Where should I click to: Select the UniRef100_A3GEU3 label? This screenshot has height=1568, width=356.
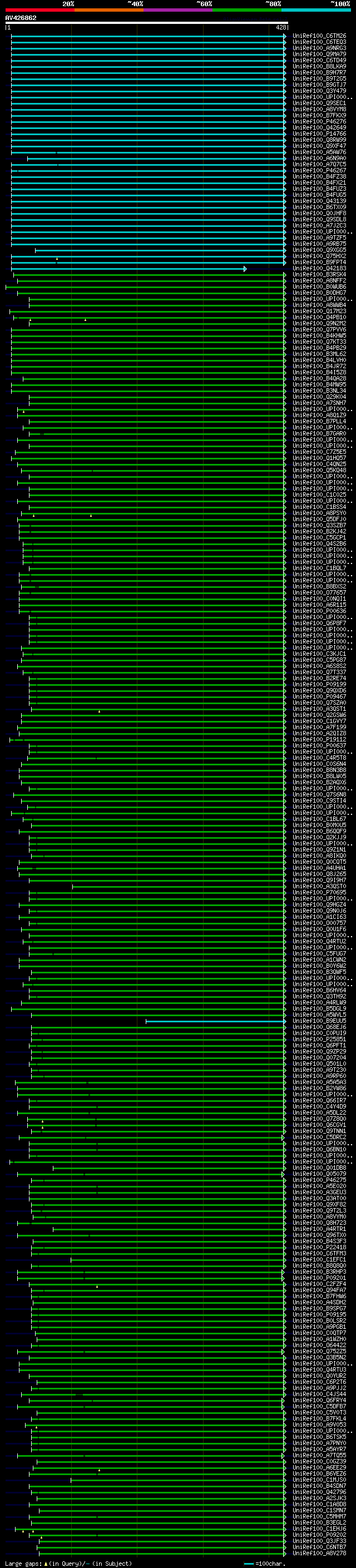click(x=319, y=1193)
